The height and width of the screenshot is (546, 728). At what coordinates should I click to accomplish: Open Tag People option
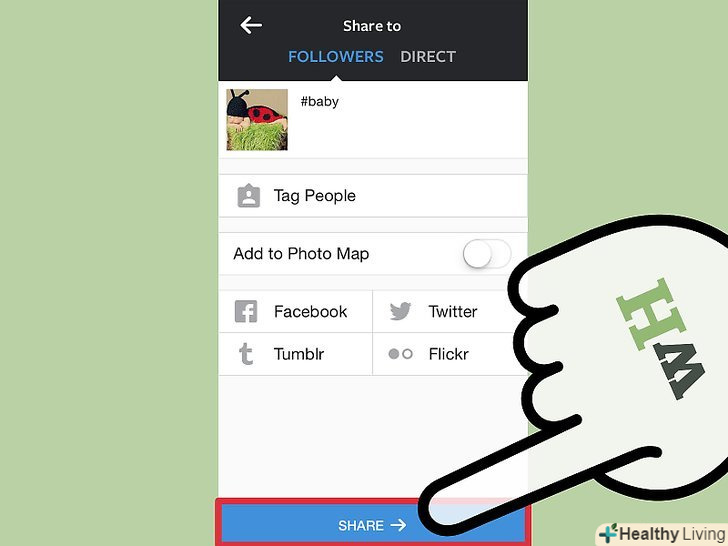coord(373,195)
